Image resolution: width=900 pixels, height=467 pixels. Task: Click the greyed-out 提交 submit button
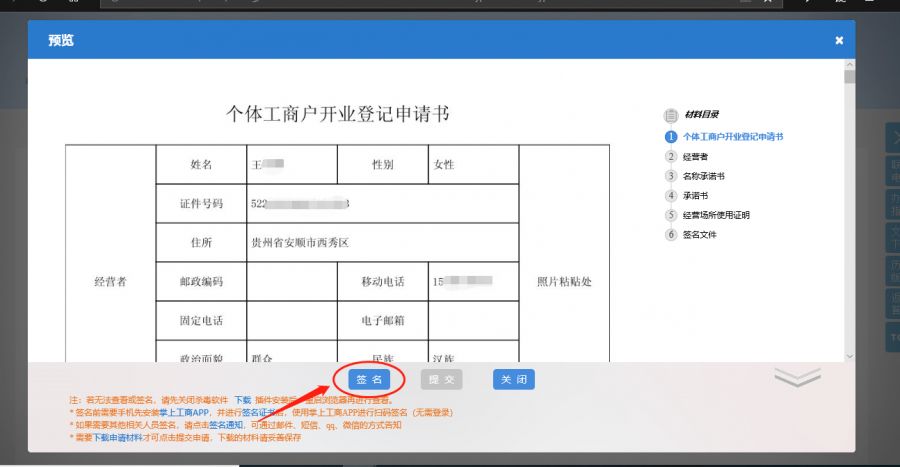[x=441, y=379]
